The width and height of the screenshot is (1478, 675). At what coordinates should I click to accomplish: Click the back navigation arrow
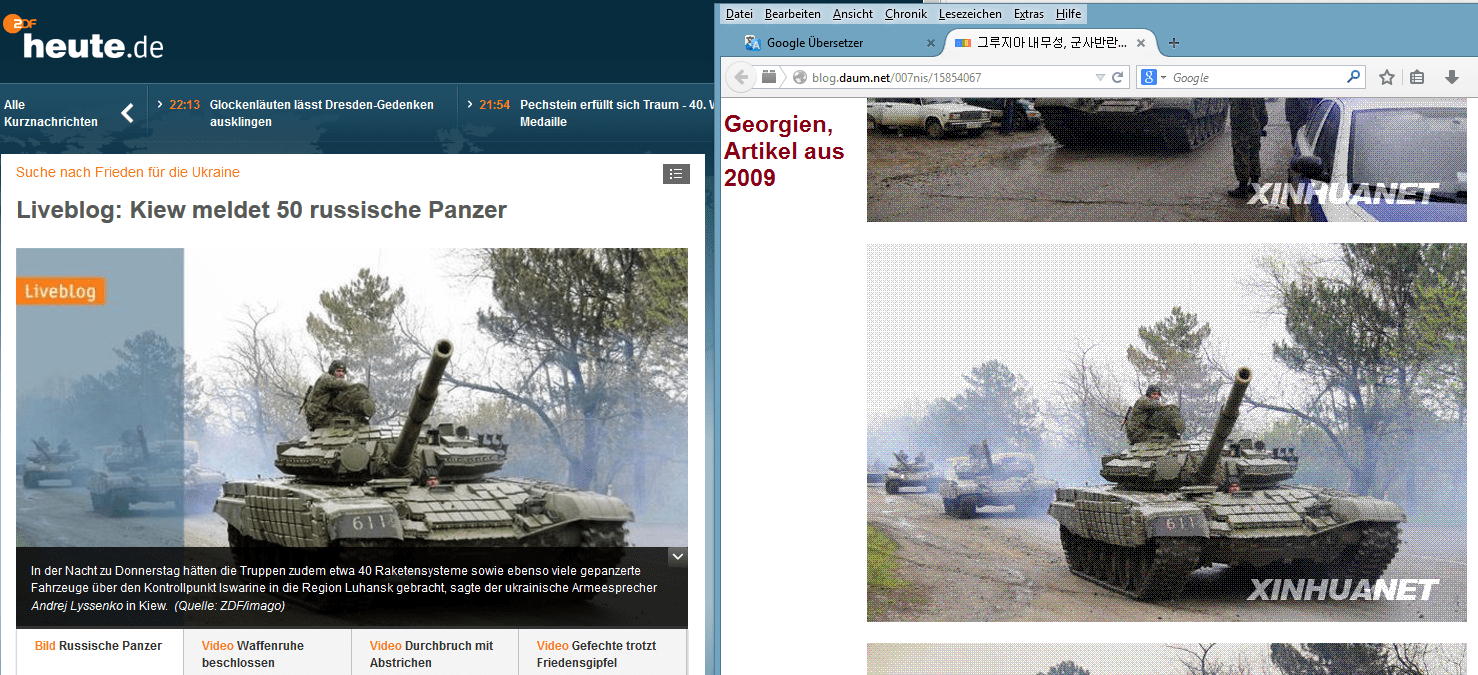[740, 77]
